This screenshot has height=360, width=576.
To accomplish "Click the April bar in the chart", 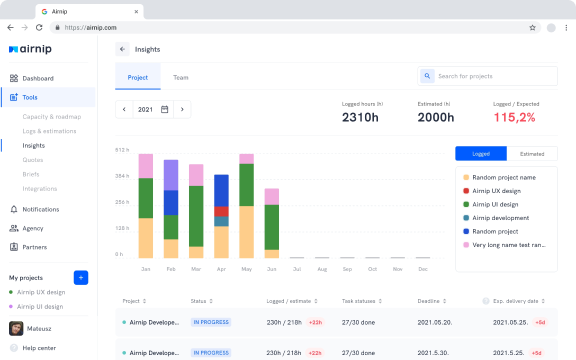I will (x=221, y=216).
